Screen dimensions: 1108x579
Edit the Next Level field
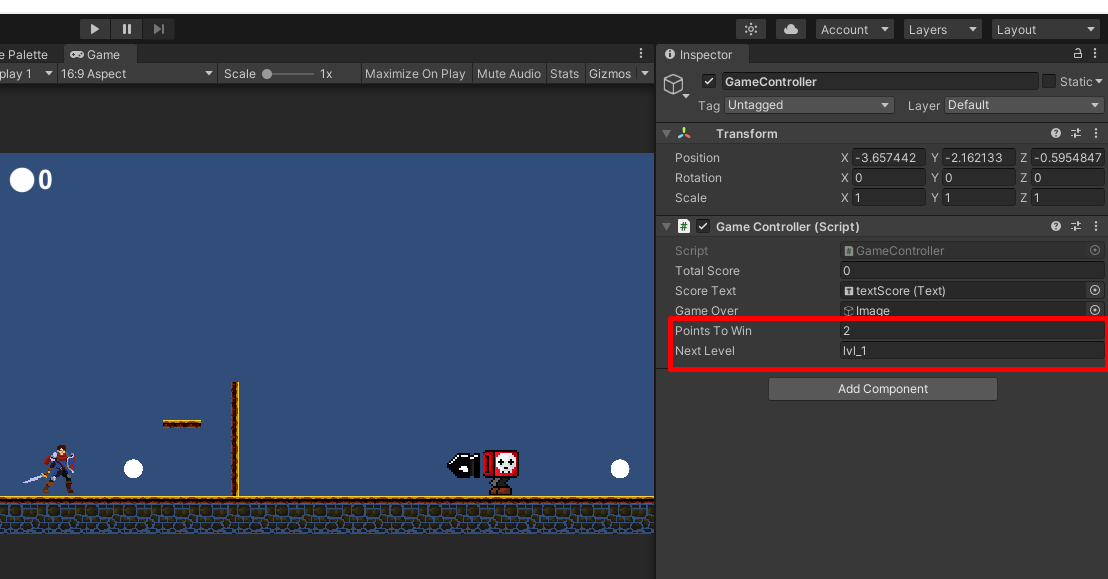coord(972,351)
